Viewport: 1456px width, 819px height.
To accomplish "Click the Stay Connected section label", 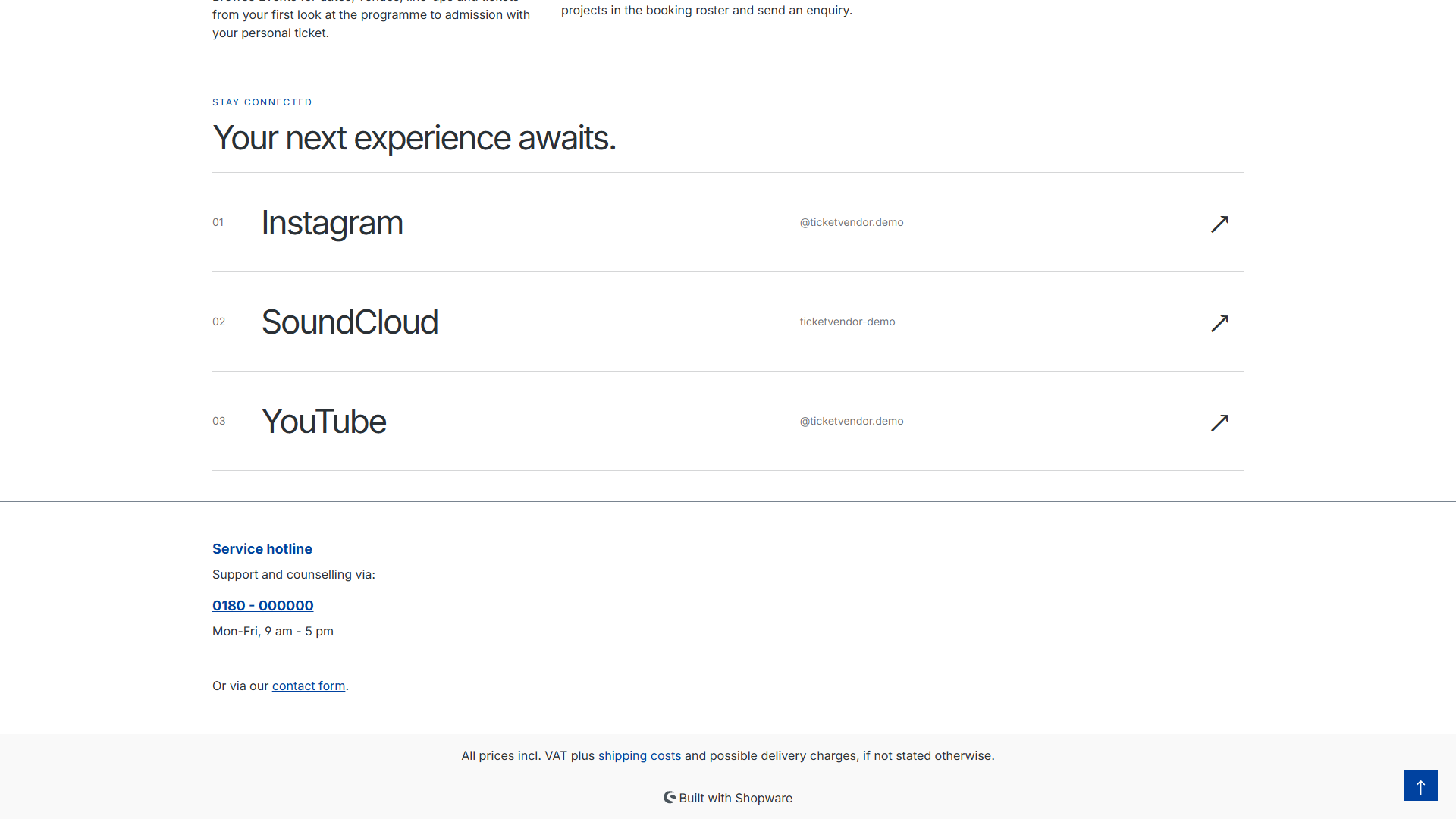I will pos(262,102).
